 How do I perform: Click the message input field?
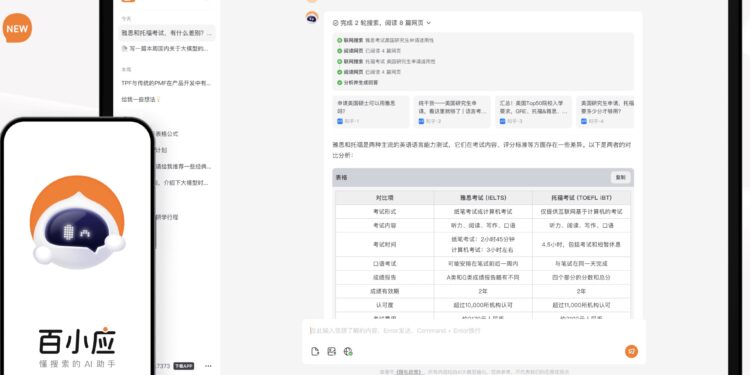point(474,331)
